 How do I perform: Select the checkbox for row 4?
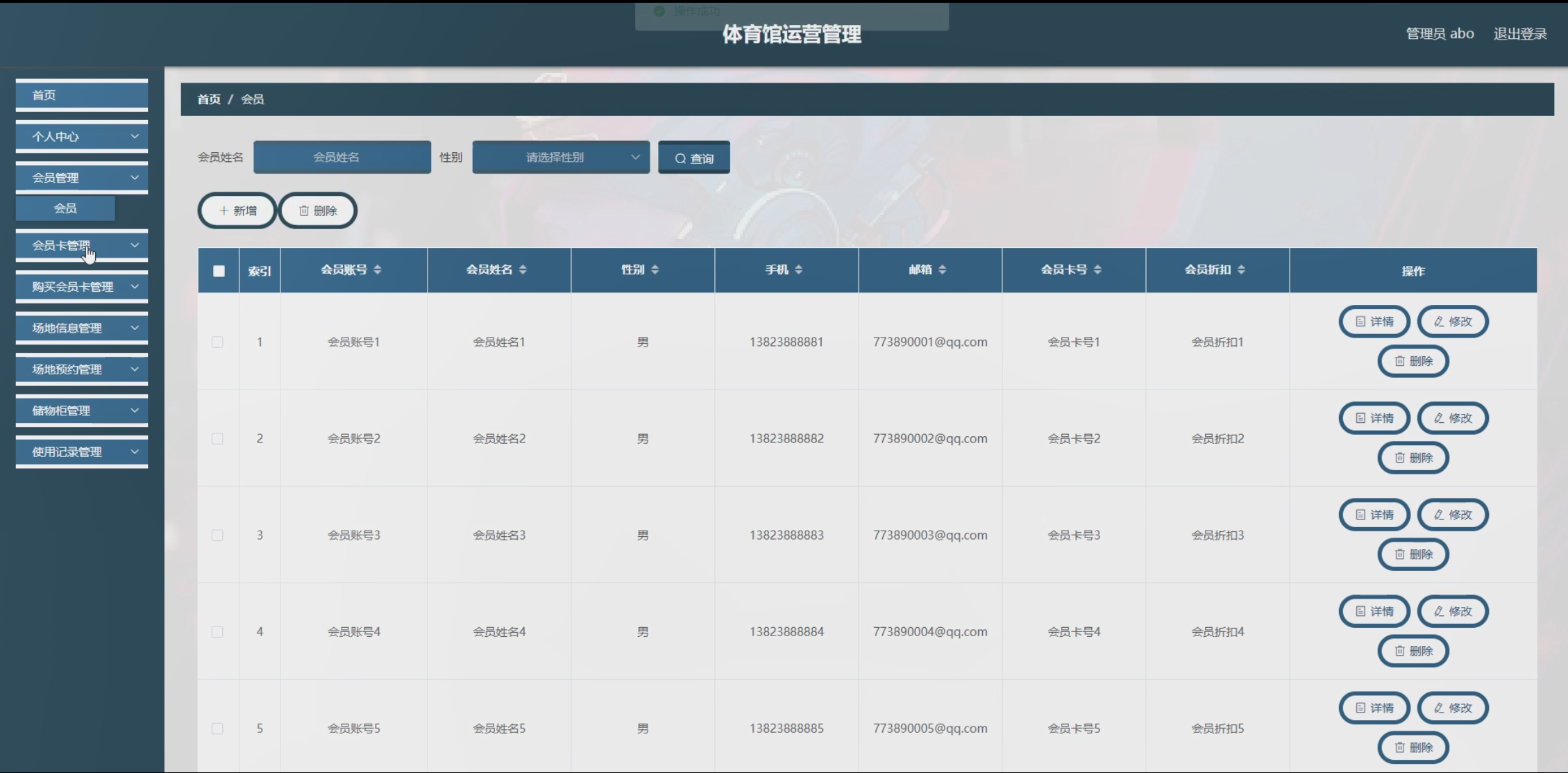coord(217,632)
